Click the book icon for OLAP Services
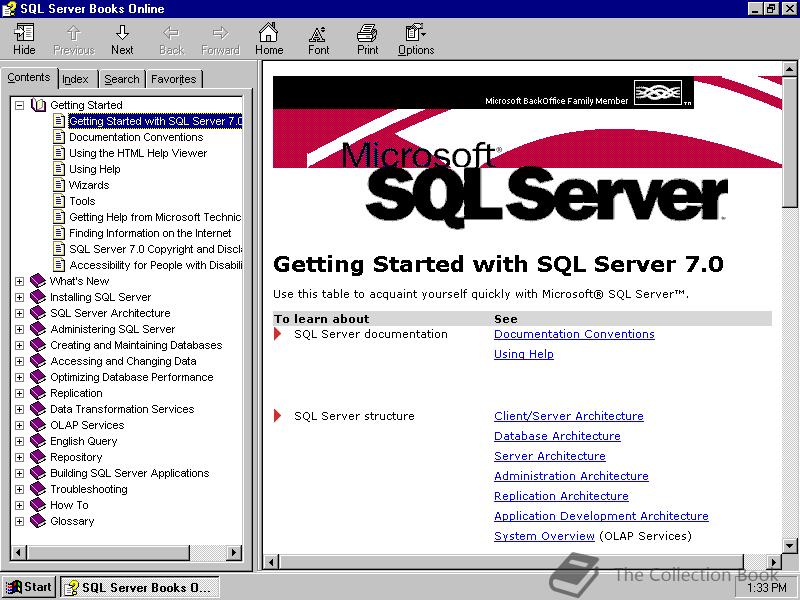The image size is (800, 600). point(38,425)
